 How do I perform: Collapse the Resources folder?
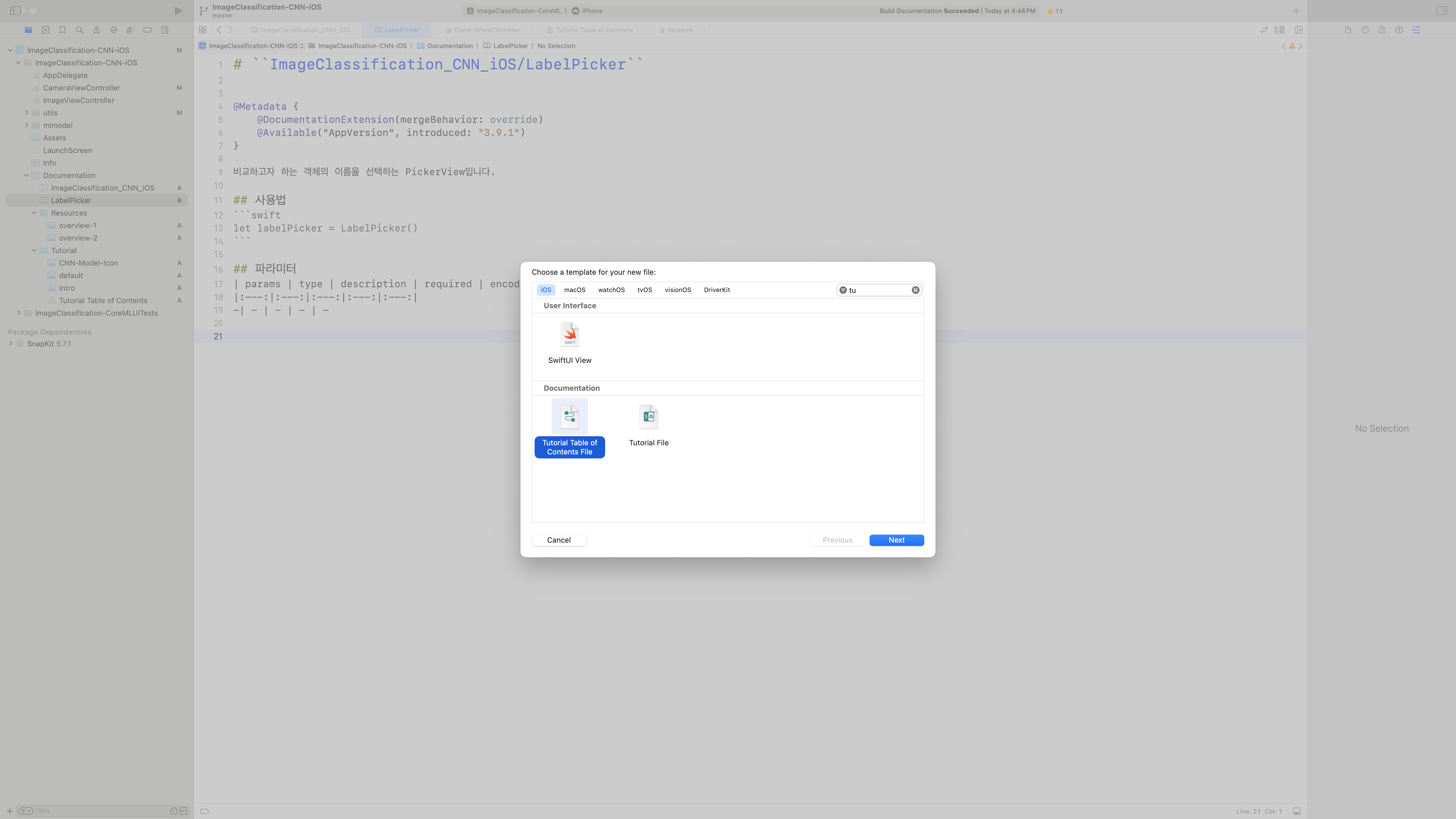coord(34,213)
